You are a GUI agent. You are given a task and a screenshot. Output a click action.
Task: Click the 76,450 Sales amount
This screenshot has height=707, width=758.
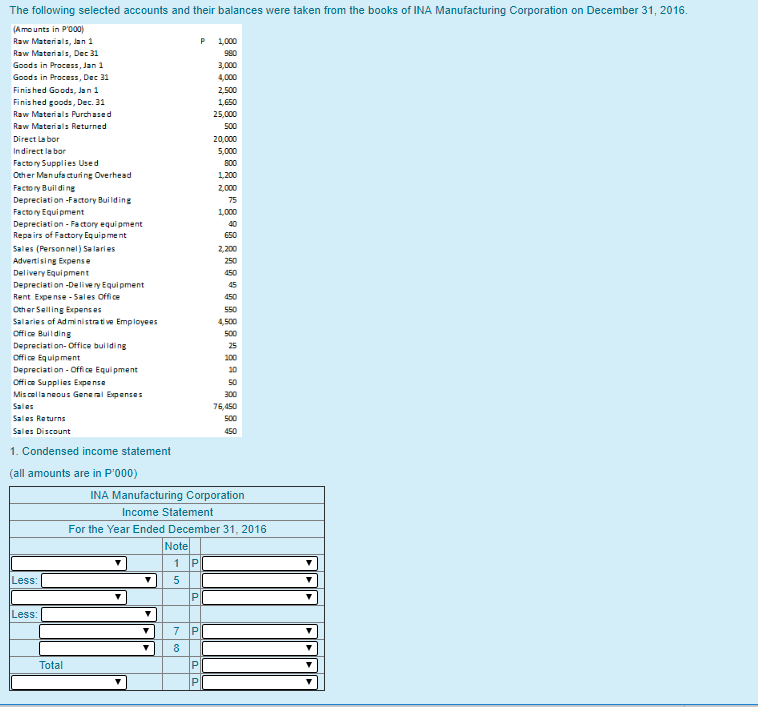tap(225, 406)
